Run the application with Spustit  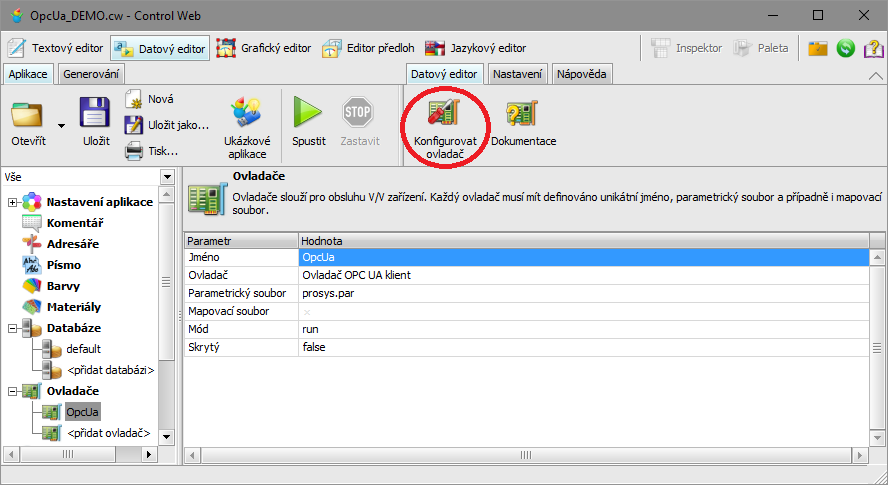coord(308,113)
